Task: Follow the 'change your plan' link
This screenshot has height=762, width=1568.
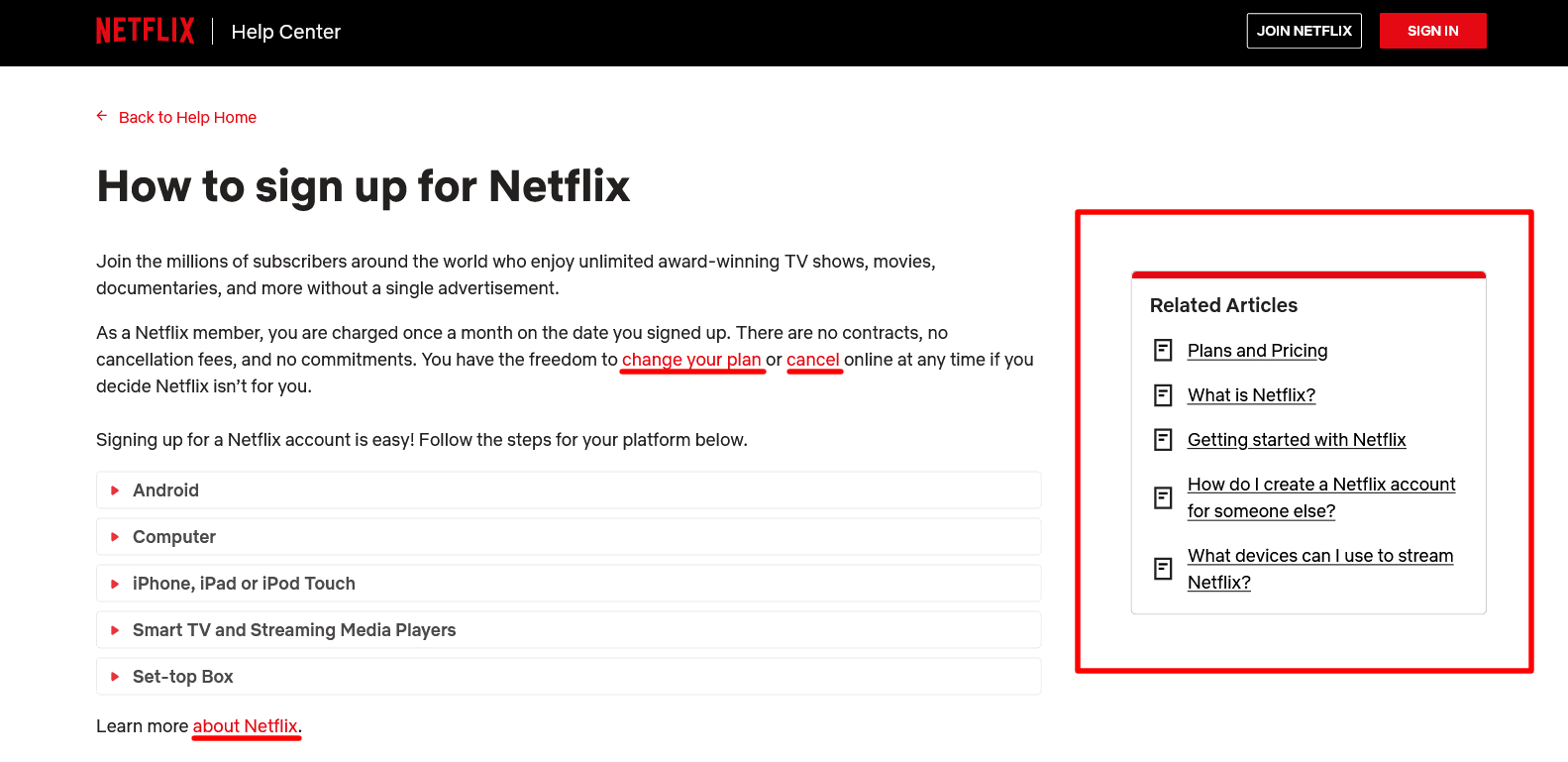Action: [691, 360]
